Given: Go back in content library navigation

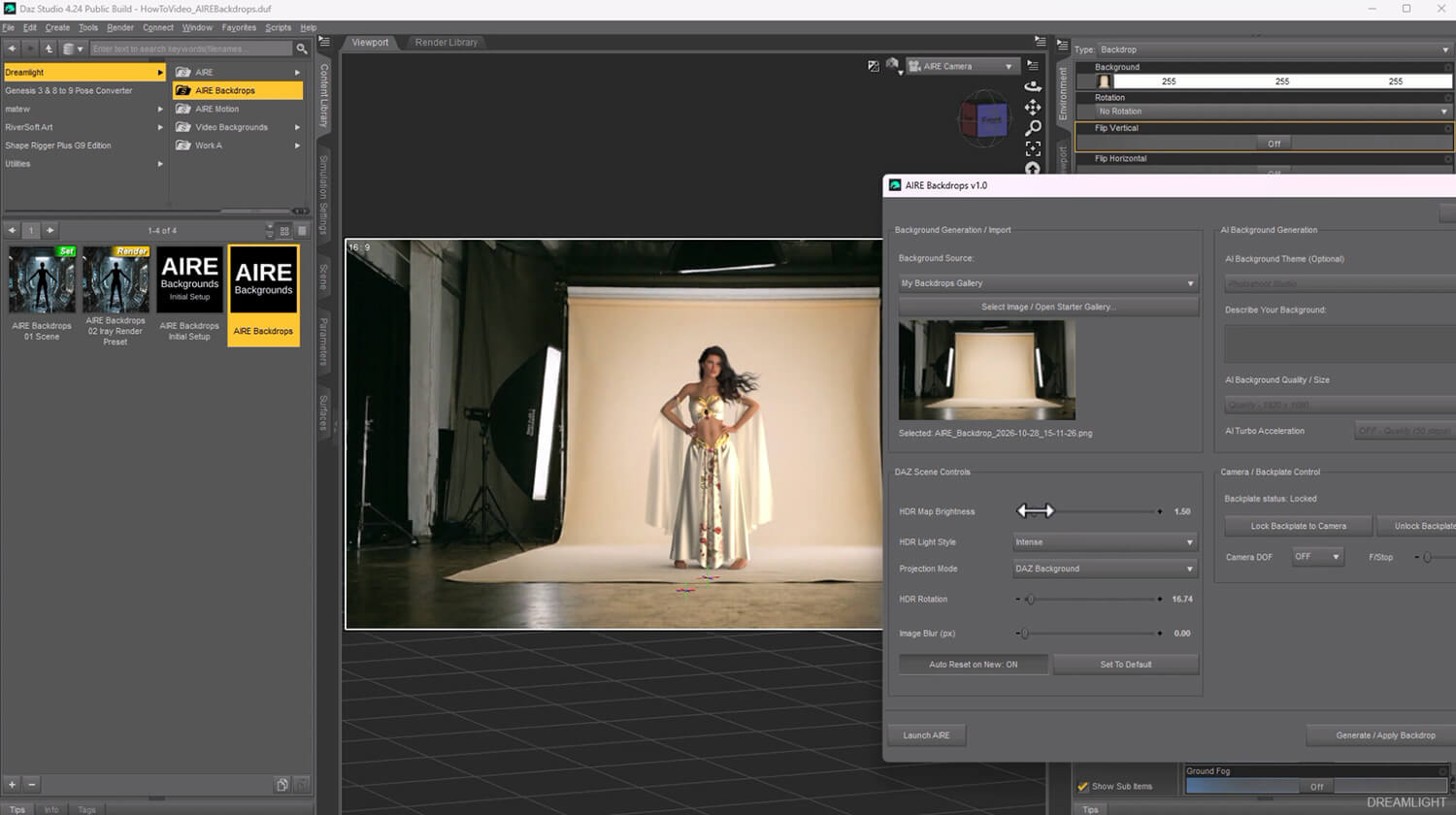Looking at the screenshot, I should (12, 49).
